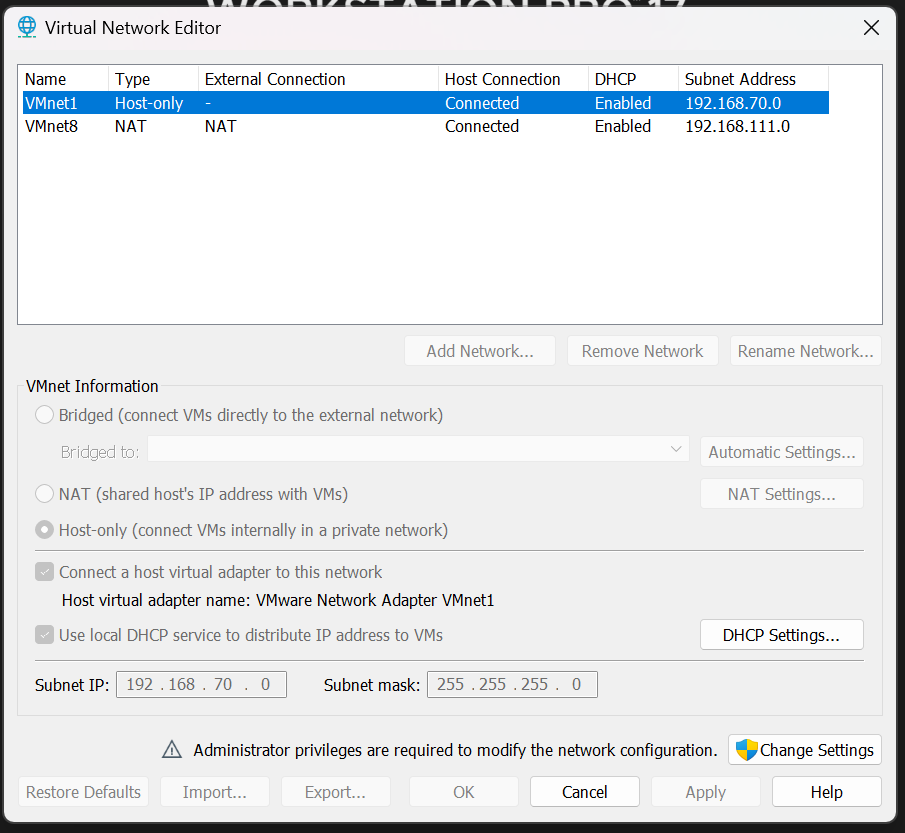Select the Bridged radio button
Screen dimensions: 905x833
tap(44, 414)
